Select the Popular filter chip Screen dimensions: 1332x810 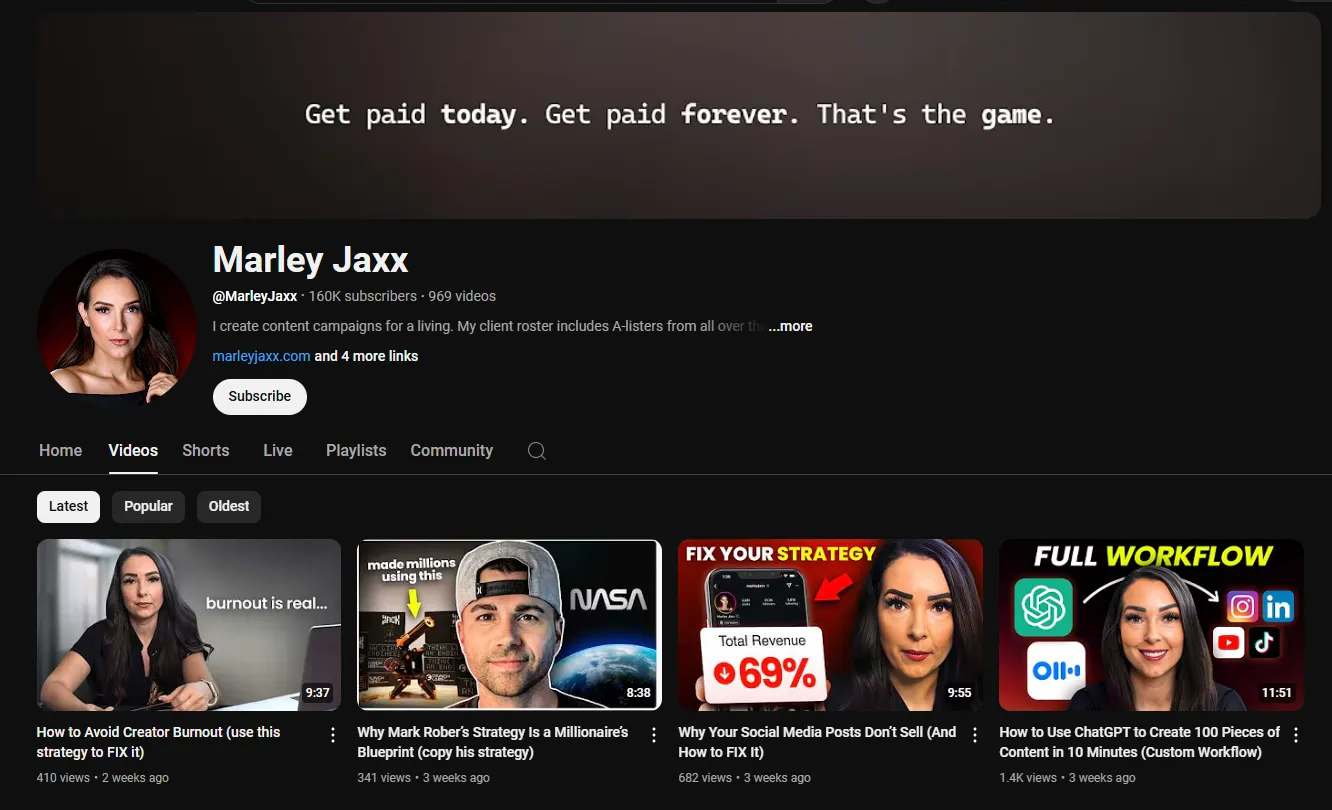[148, 506]
